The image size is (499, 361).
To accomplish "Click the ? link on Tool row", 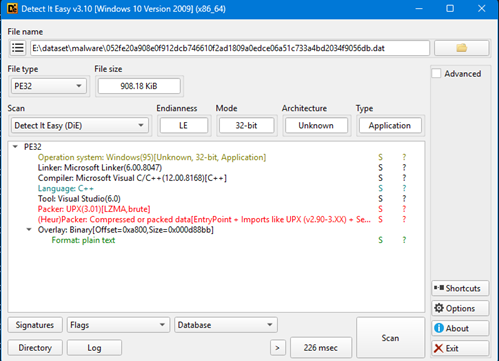I will 404,199.
